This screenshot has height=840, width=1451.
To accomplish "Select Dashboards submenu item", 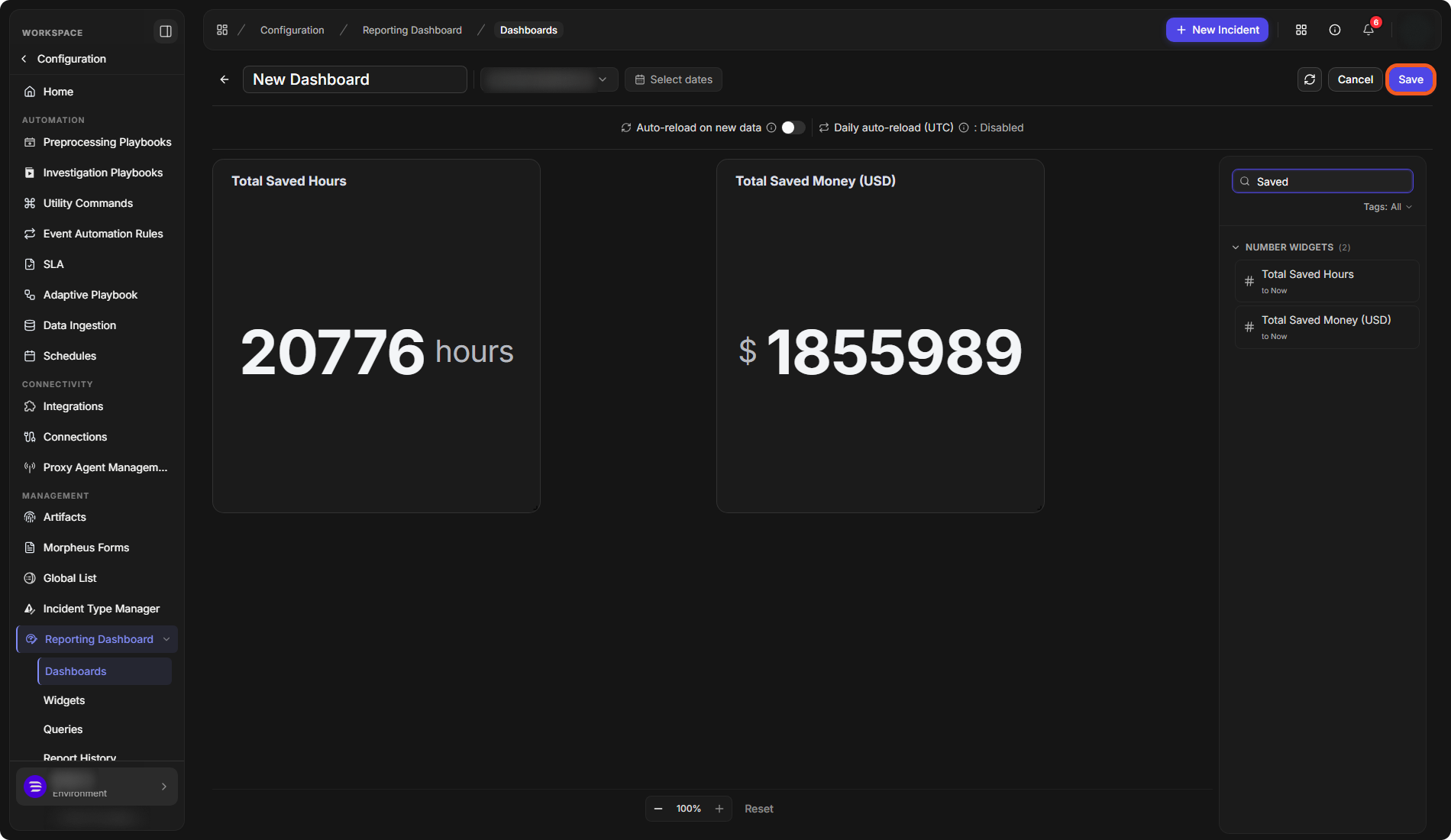I will tap(105, 671).
